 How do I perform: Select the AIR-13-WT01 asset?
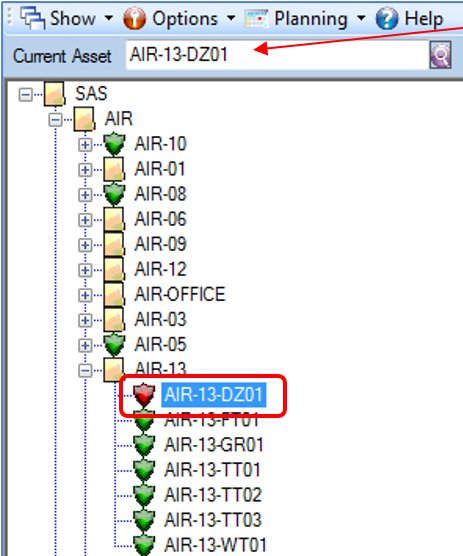(x=215, y=545)
